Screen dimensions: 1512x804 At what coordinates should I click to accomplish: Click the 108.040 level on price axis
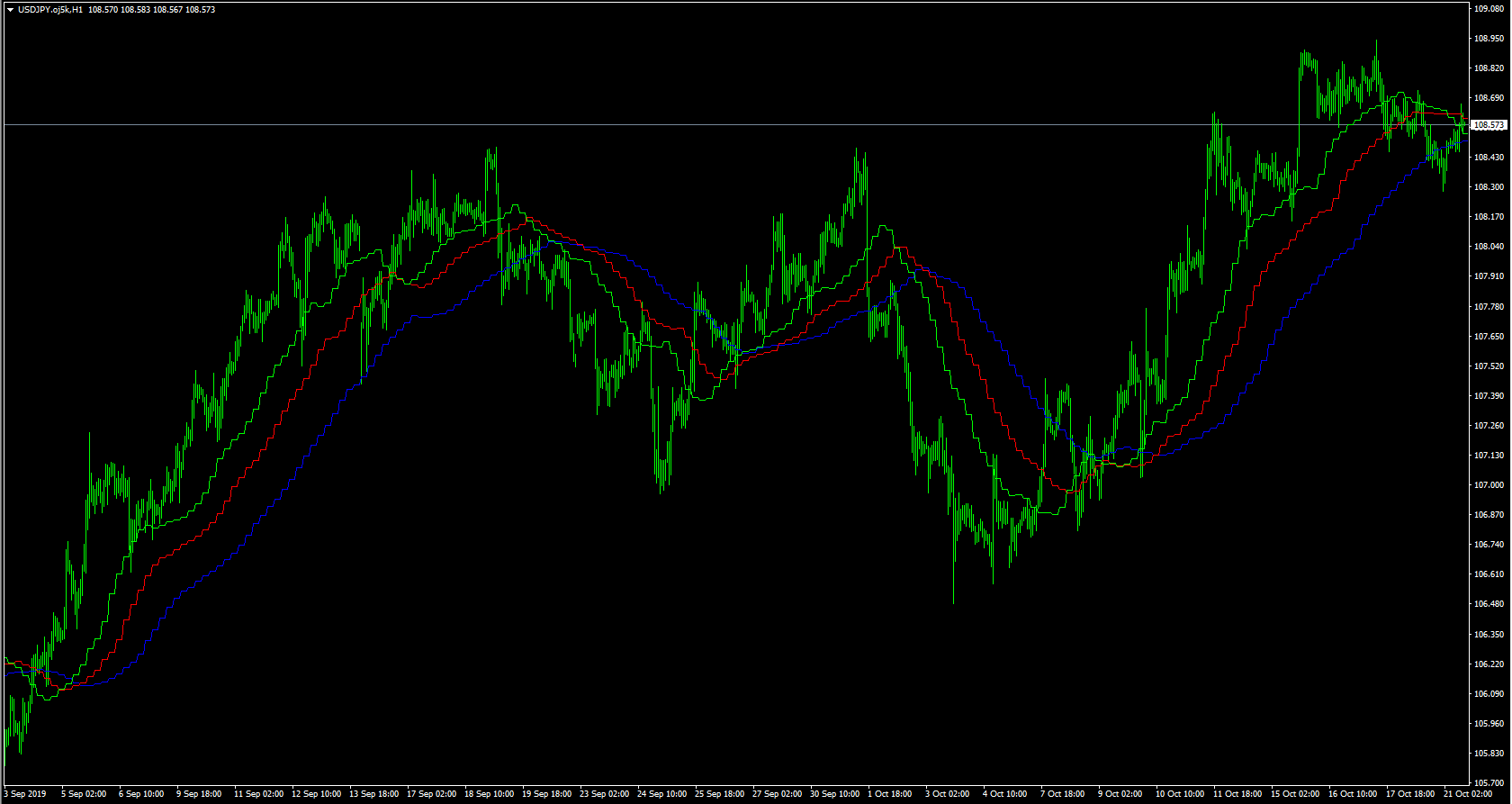(1490, 247)
